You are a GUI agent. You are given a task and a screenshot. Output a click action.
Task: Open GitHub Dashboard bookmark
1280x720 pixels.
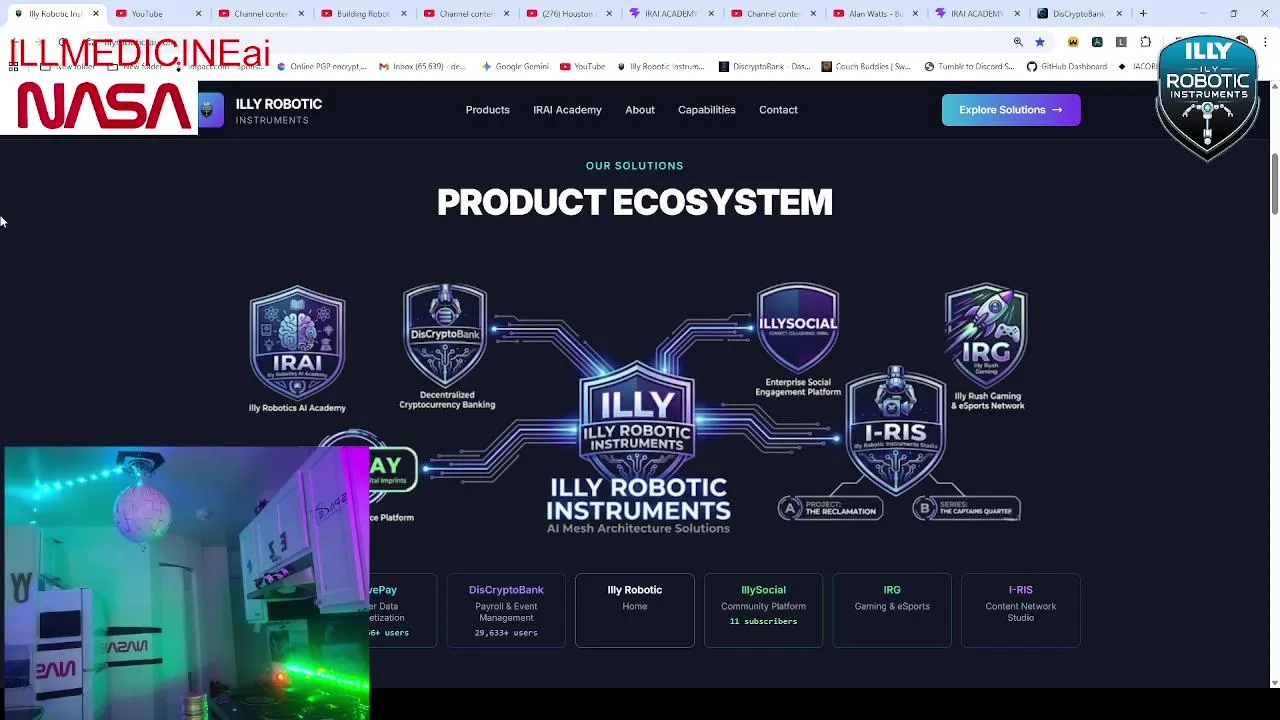pyautogui.click(x=1066, y=66)
